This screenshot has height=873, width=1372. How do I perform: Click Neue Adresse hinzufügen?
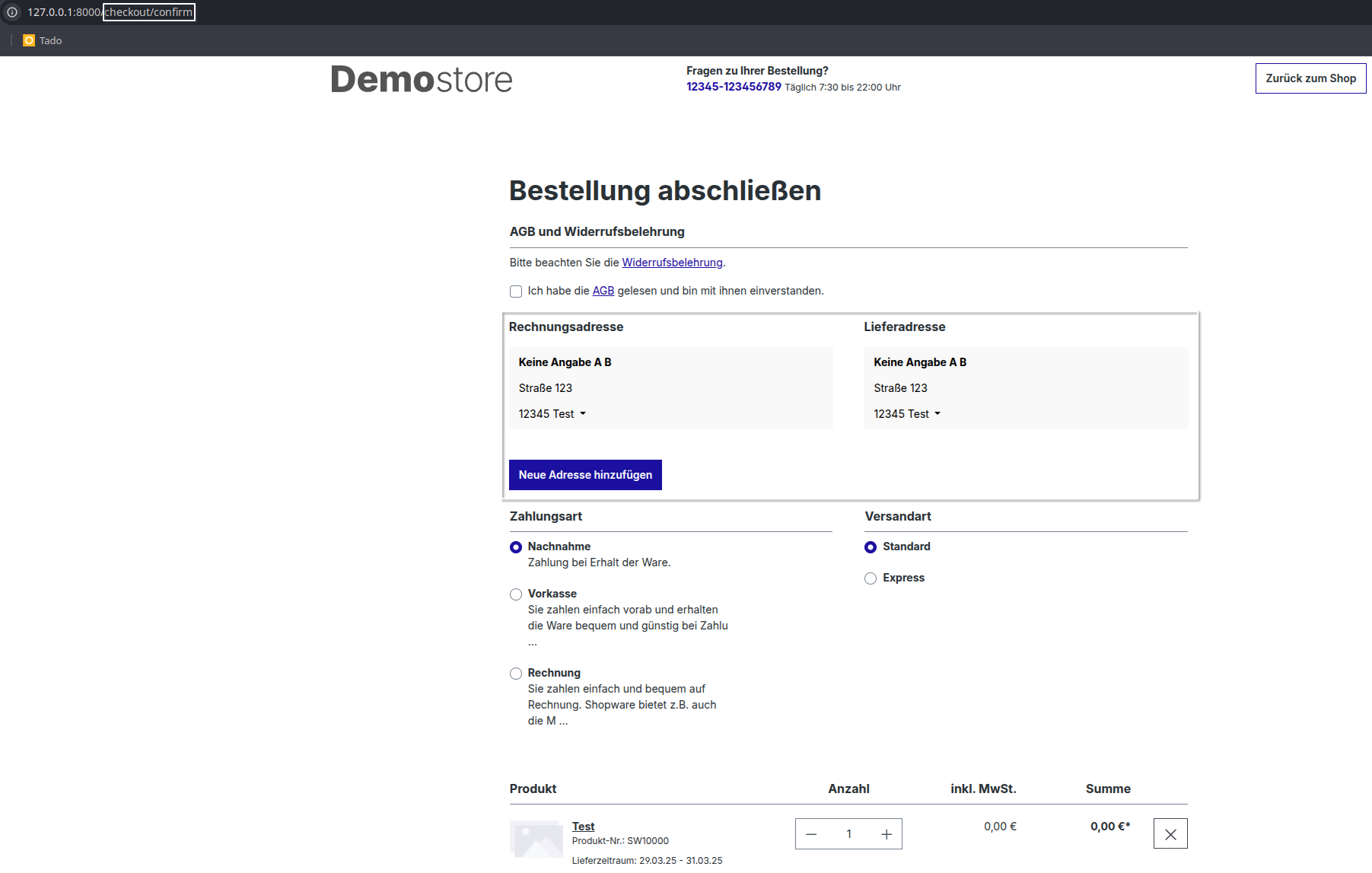[584, 474]
